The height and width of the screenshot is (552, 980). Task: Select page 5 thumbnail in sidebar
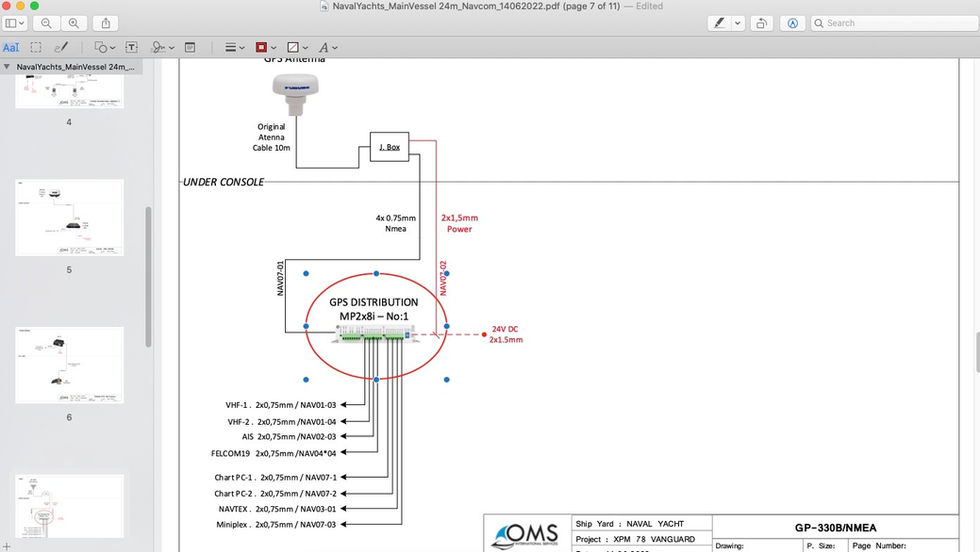[69, 218]
